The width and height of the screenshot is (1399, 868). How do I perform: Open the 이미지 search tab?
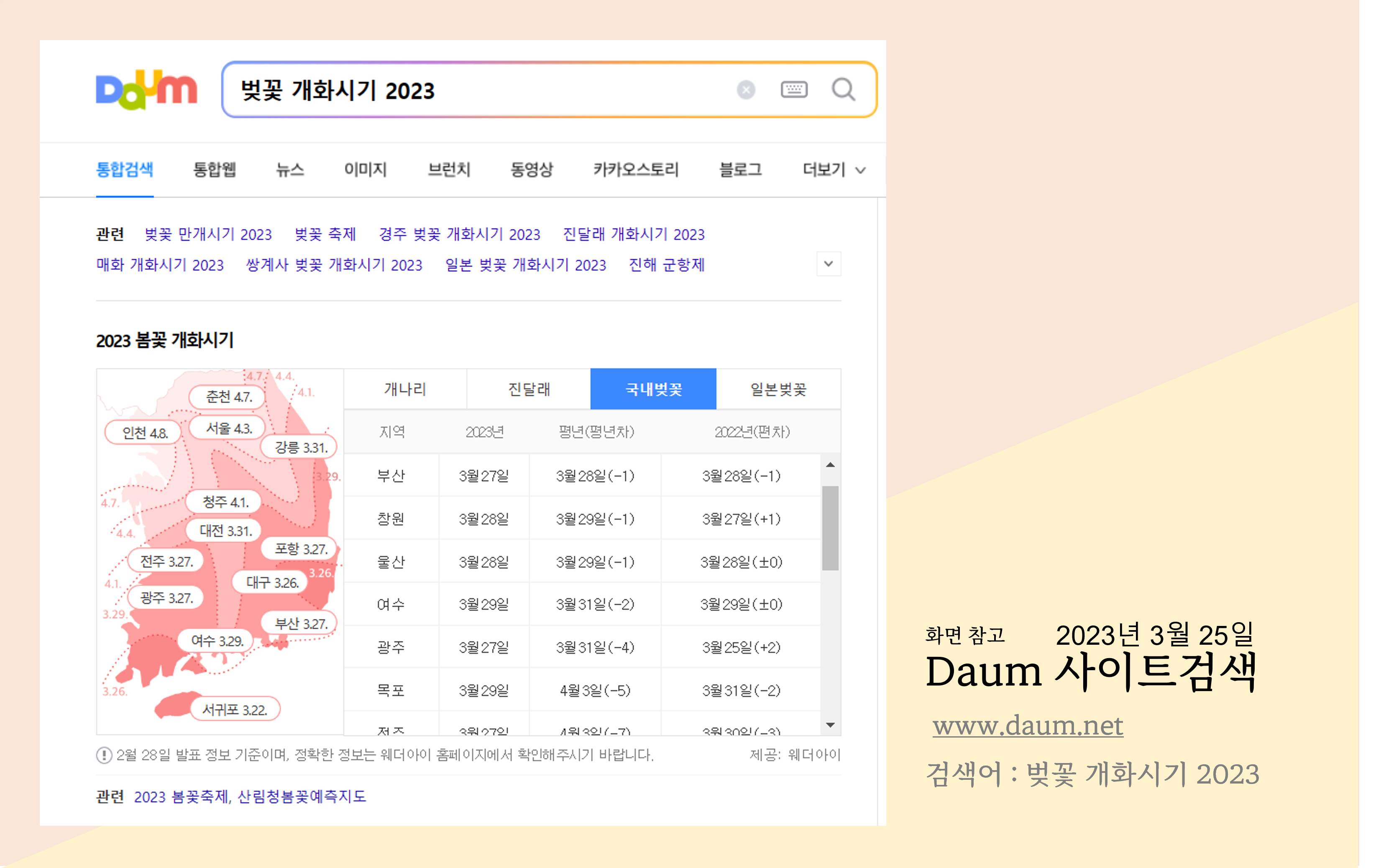[365, 170]
